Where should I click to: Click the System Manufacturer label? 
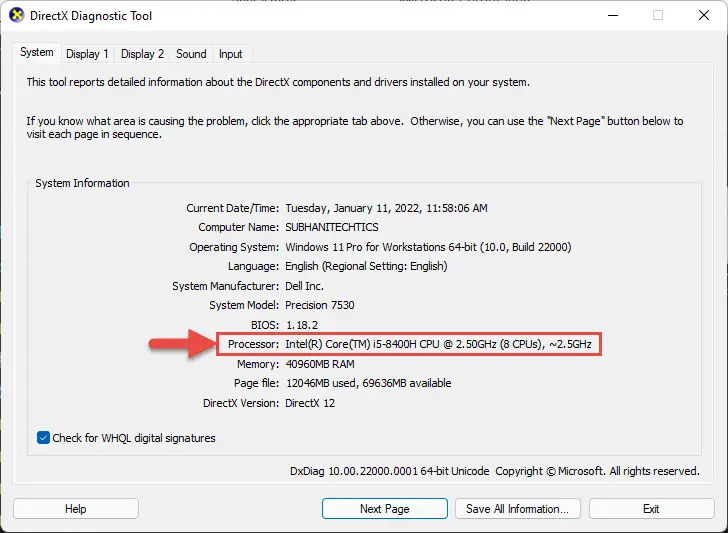(x=226, y=286)
